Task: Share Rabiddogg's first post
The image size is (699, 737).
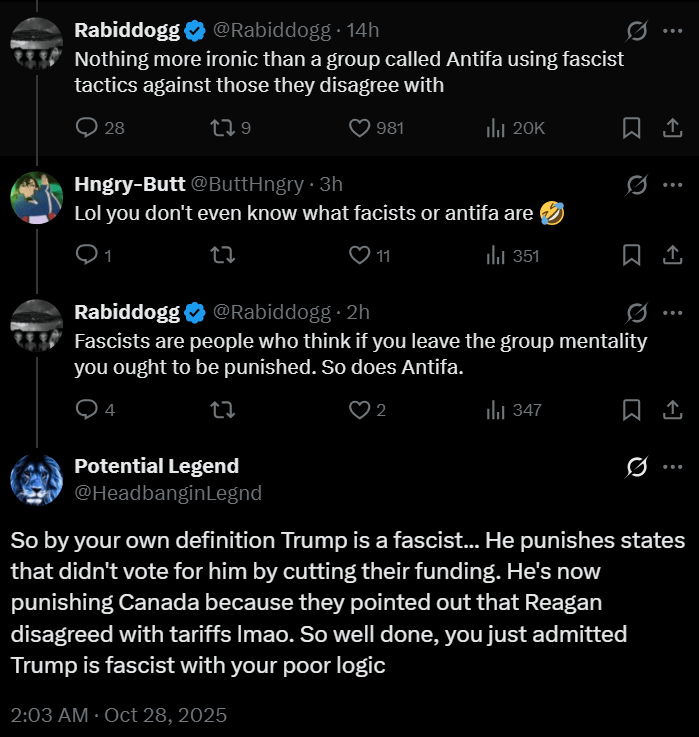Action: coord(673,128)
